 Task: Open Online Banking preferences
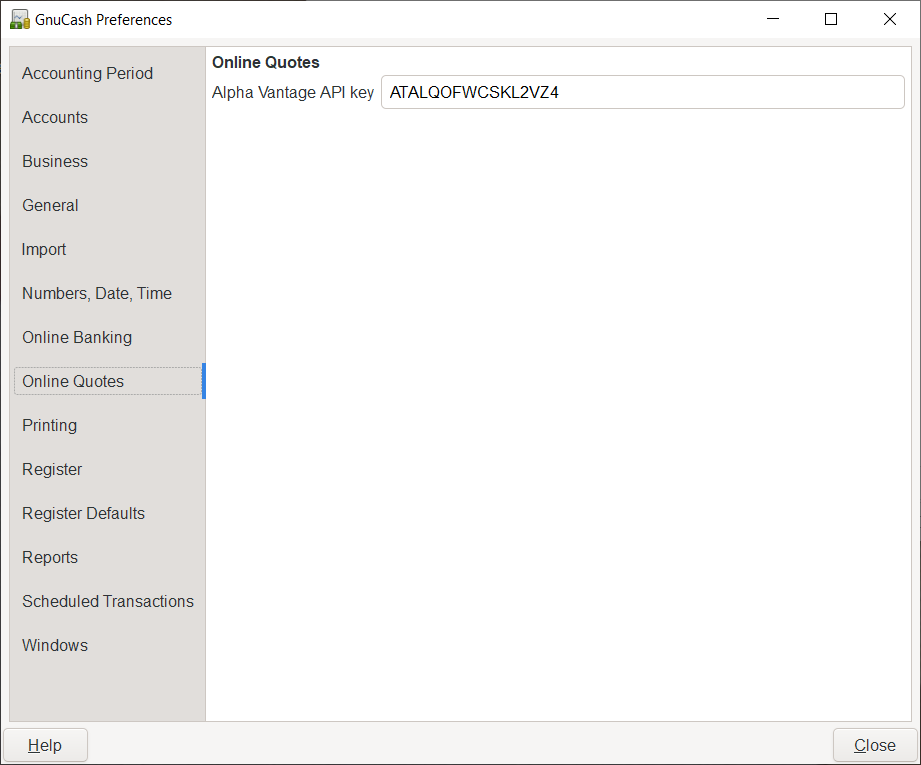(77, 337)
